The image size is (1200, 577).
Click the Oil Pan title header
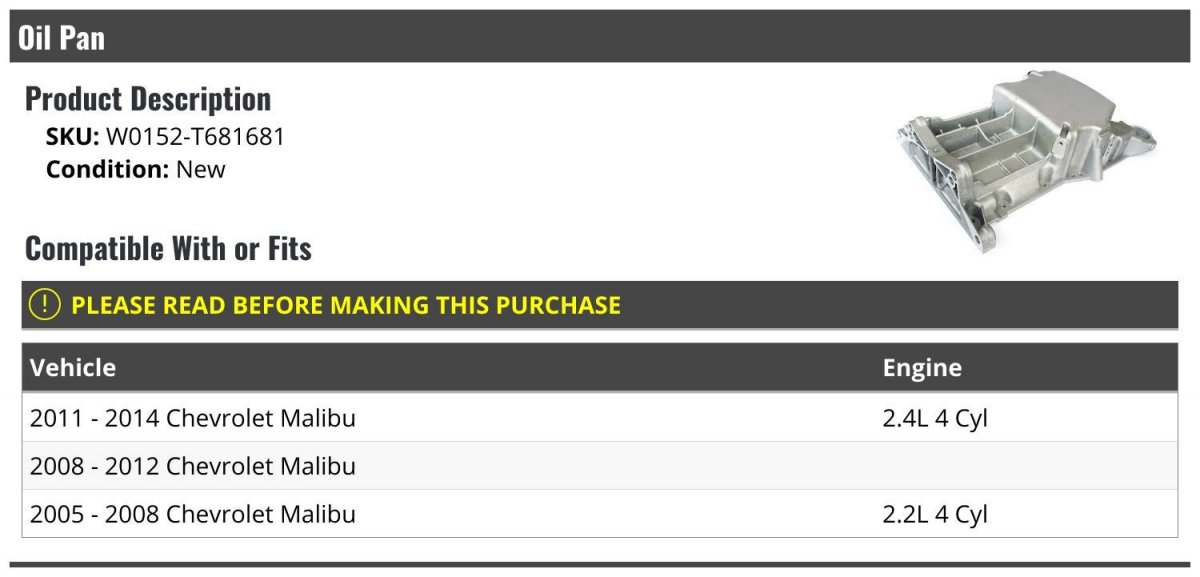click(62, 38)
